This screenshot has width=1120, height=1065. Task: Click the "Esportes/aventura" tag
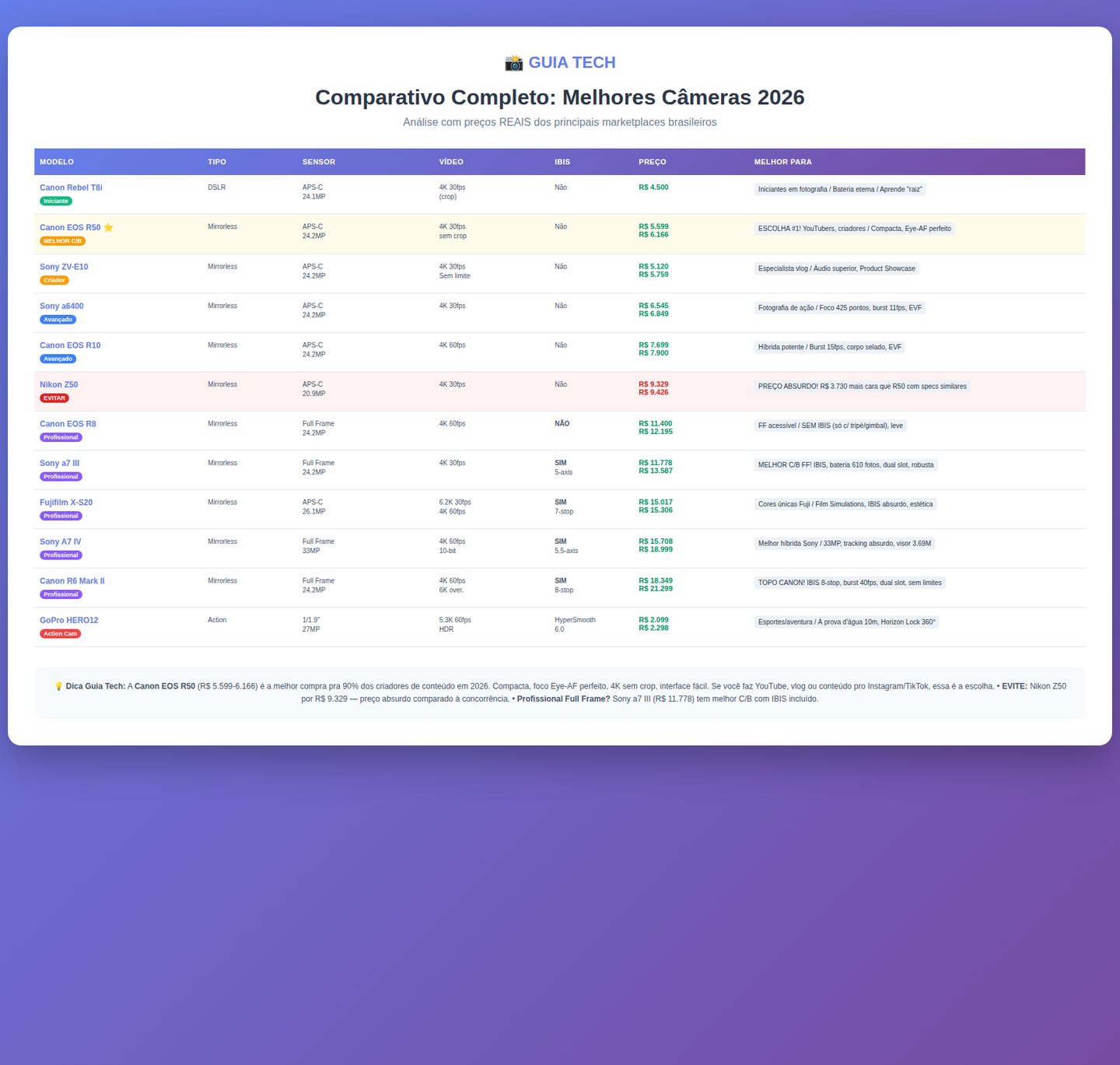pos(847,622)
